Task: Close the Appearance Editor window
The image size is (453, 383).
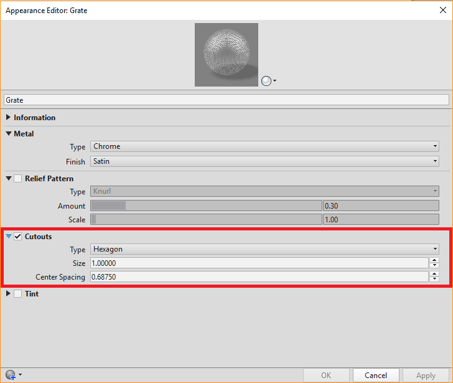Action: 443,10
